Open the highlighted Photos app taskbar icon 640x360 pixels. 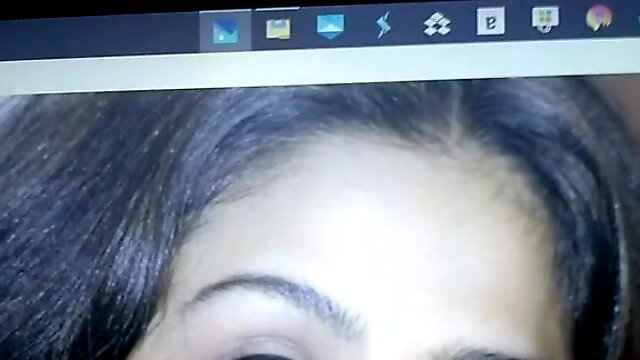[x=225, y=31]
